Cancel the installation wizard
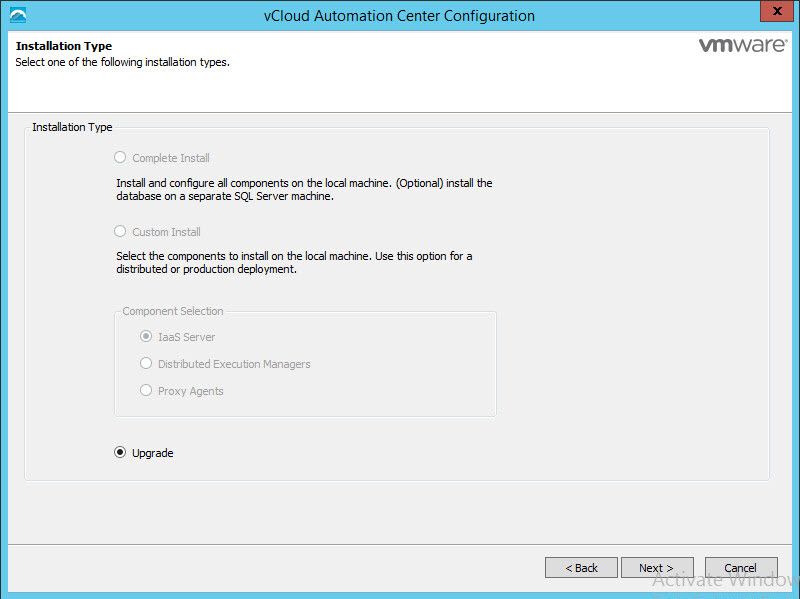This screenshot has height=599, width=800. (740, 568)
